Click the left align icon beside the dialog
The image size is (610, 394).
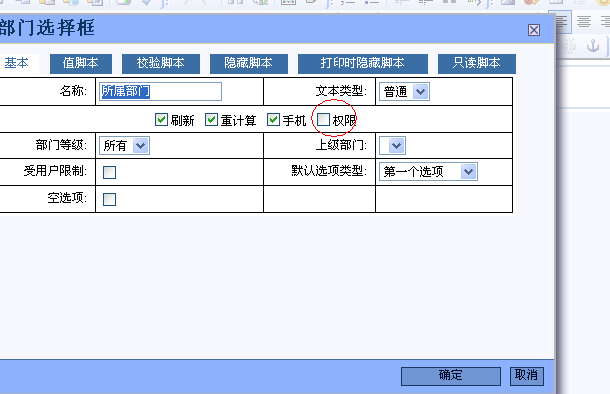pyautogui.click(x=562, y=21)
